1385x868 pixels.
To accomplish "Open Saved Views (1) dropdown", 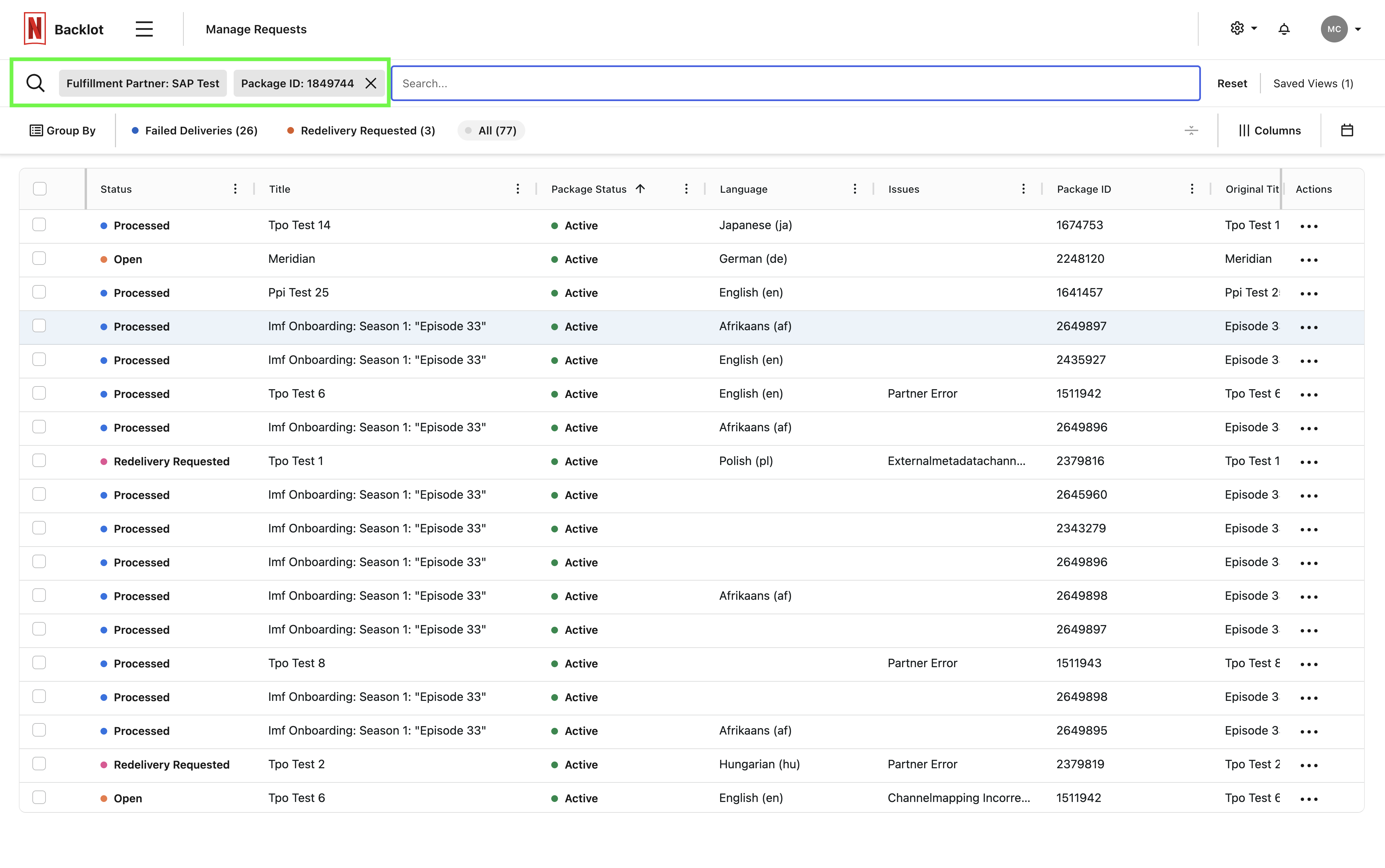I will 1313,83.
